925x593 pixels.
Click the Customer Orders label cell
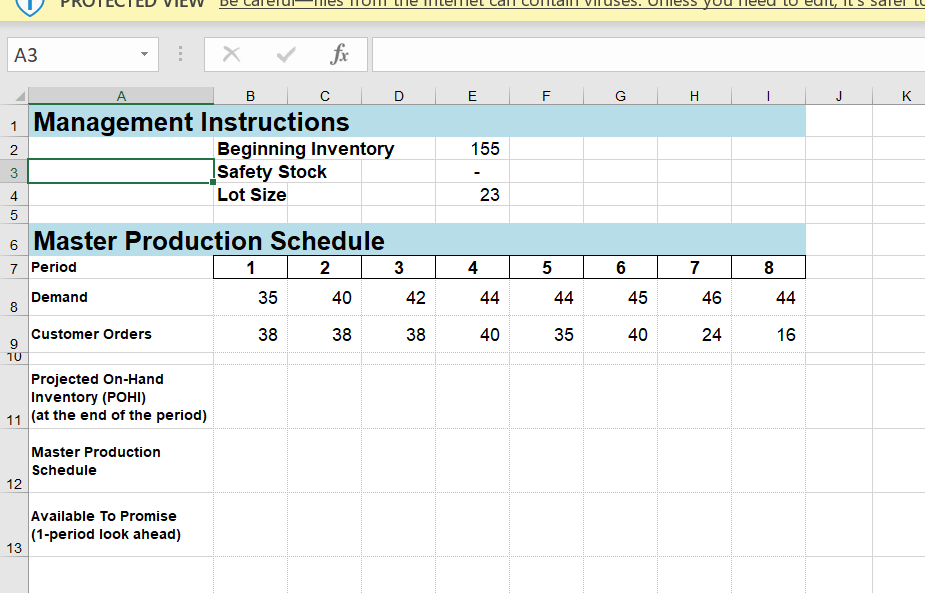click(x=121, y=334)
